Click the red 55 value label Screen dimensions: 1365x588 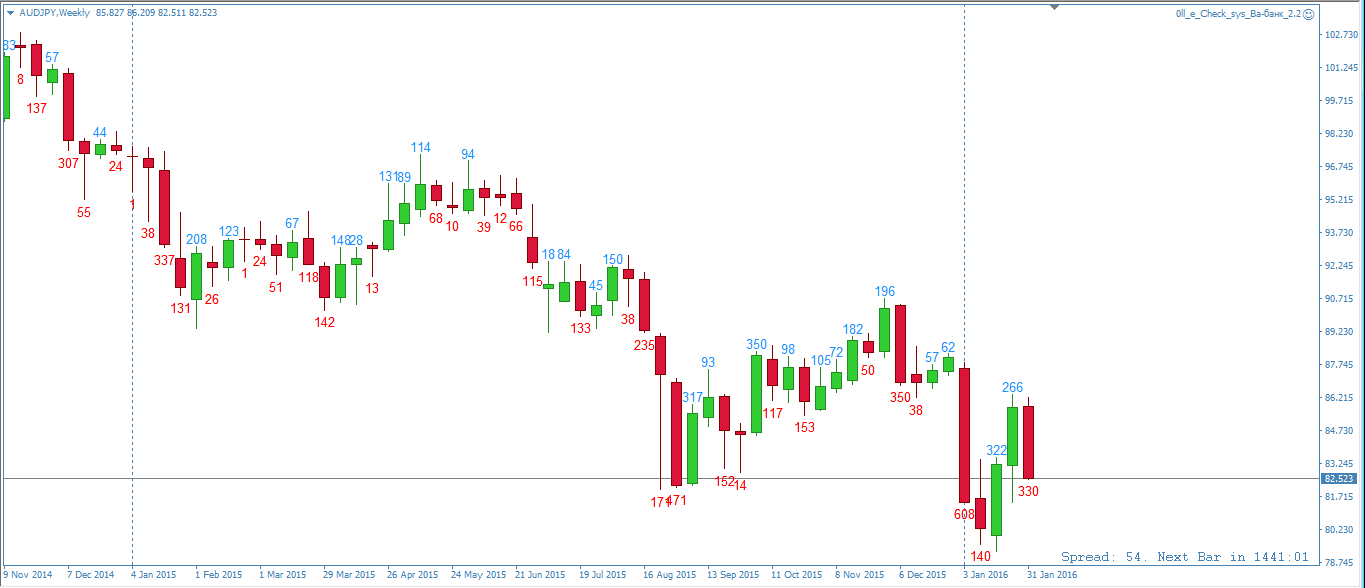tap(84, 212)
